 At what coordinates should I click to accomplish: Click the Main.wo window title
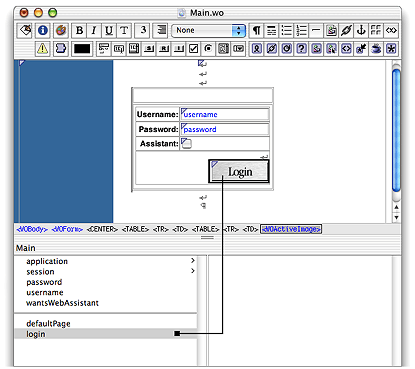click(x=207, y=13)
